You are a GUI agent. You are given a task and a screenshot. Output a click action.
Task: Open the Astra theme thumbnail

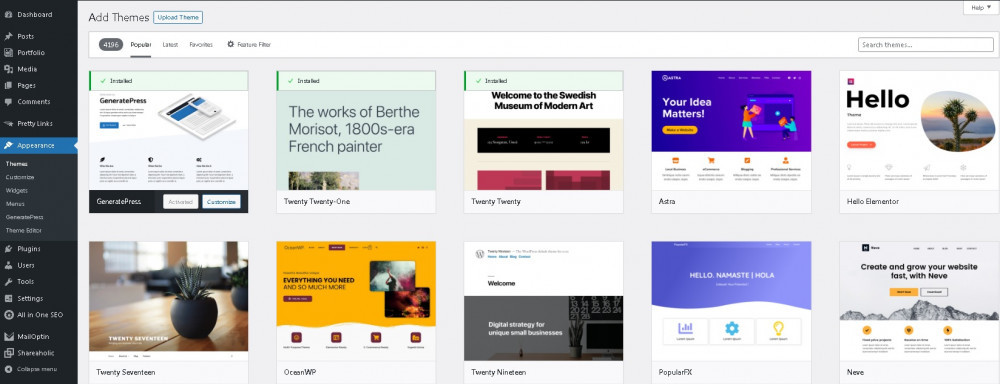731,130
